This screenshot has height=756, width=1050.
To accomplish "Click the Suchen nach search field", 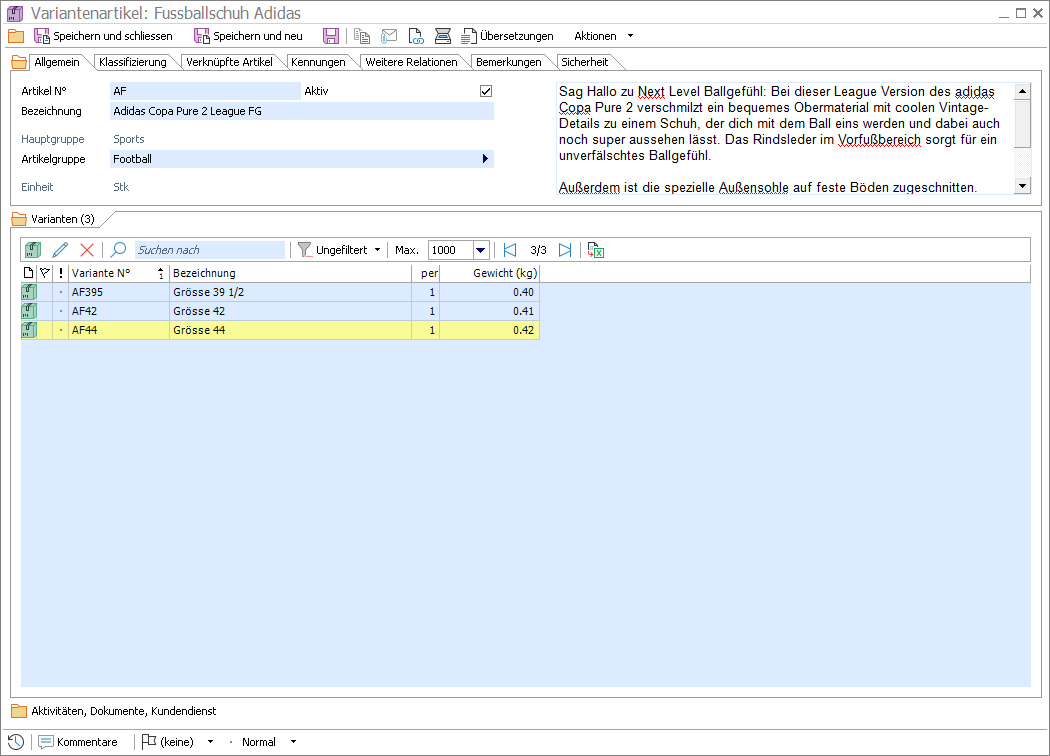I will click(x=208, y=250).
